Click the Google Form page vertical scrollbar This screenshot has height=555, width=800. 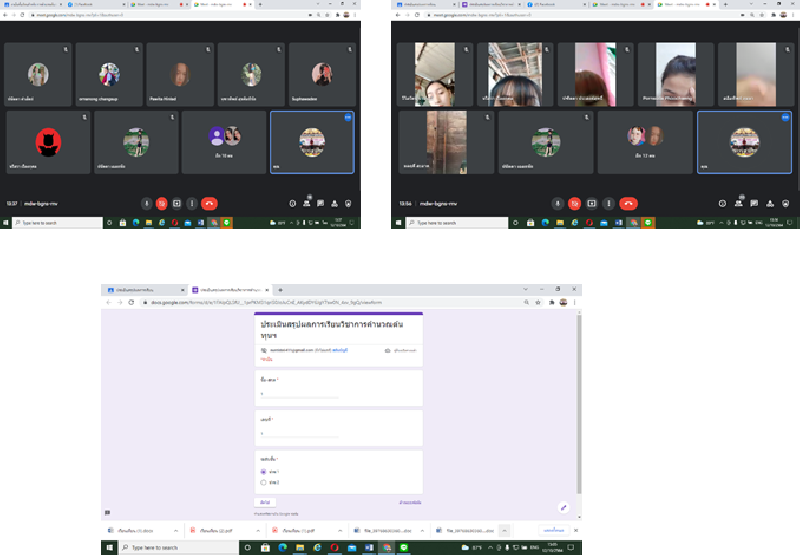[577, 400]
